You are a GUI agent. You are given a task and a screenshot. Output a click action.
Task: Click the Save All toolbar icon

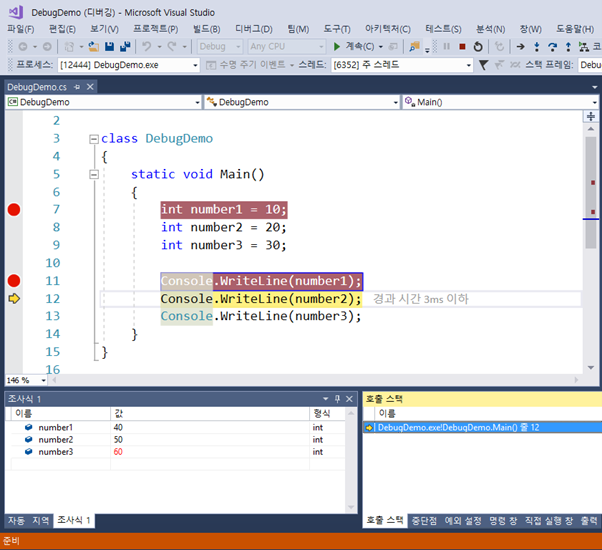(x=125, y=46)
